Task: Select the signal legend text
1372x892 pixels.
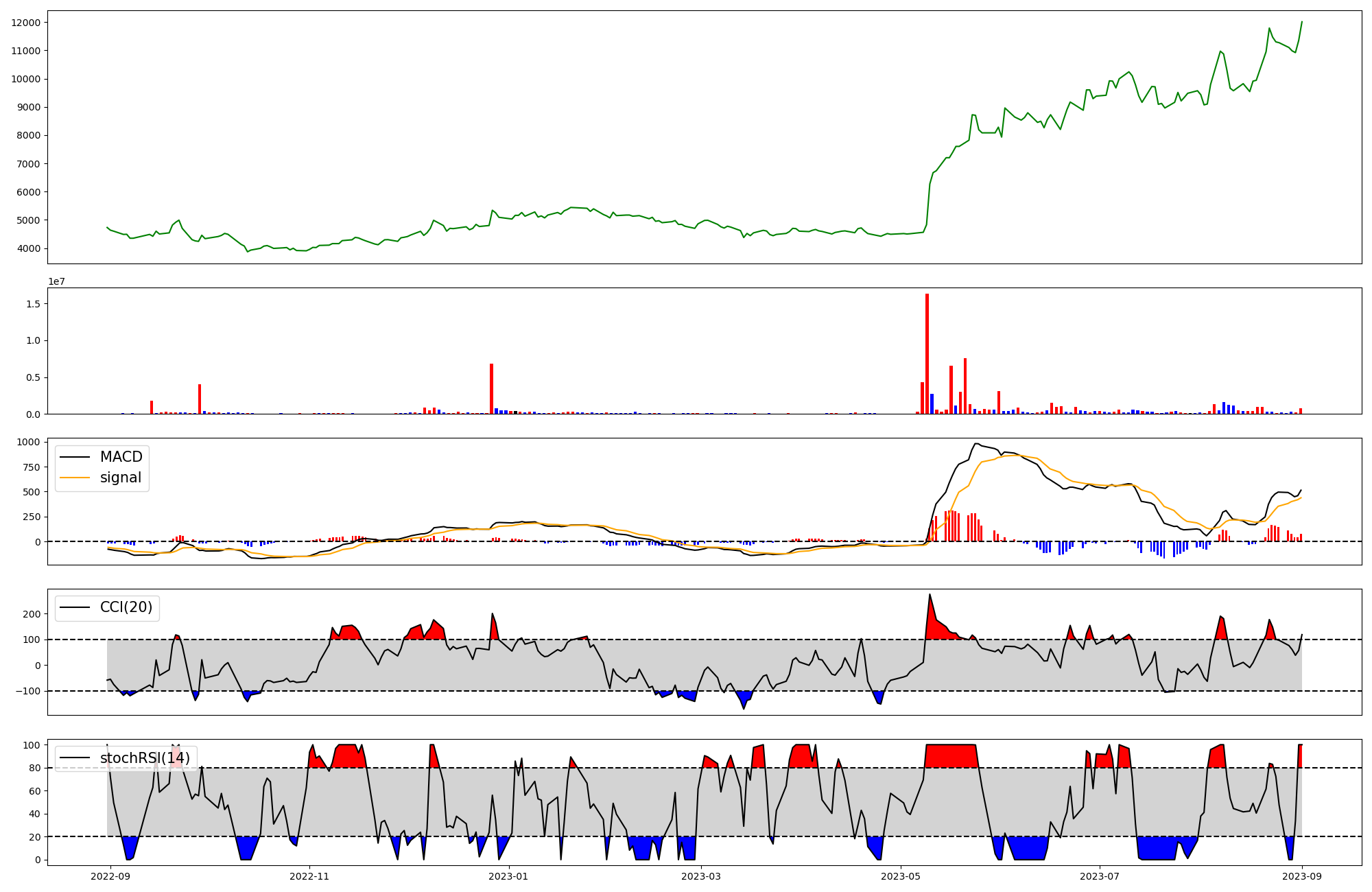Action: point(120,478)
